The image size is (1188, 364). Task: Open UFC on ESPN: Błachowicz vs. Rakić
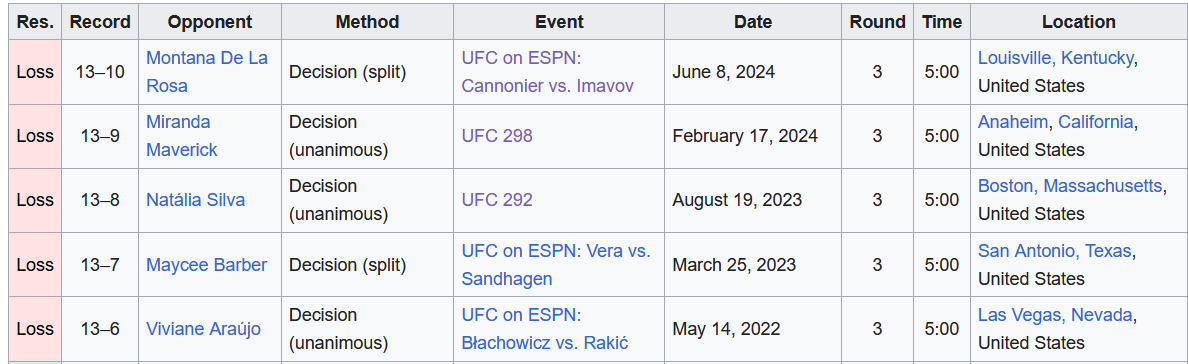pos(545,329)
